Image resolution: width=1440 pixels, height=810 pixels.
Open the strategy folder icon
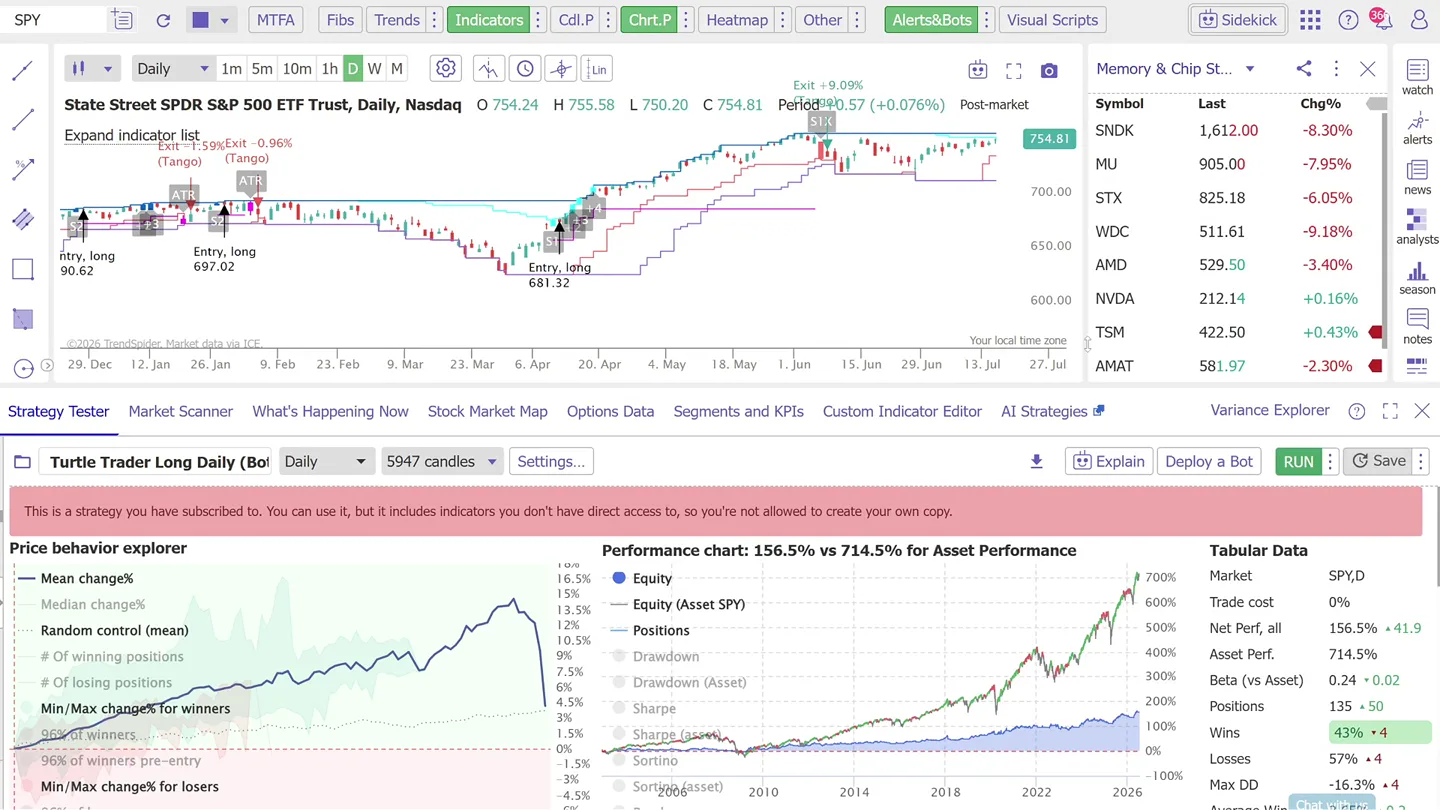coord(22,462)
